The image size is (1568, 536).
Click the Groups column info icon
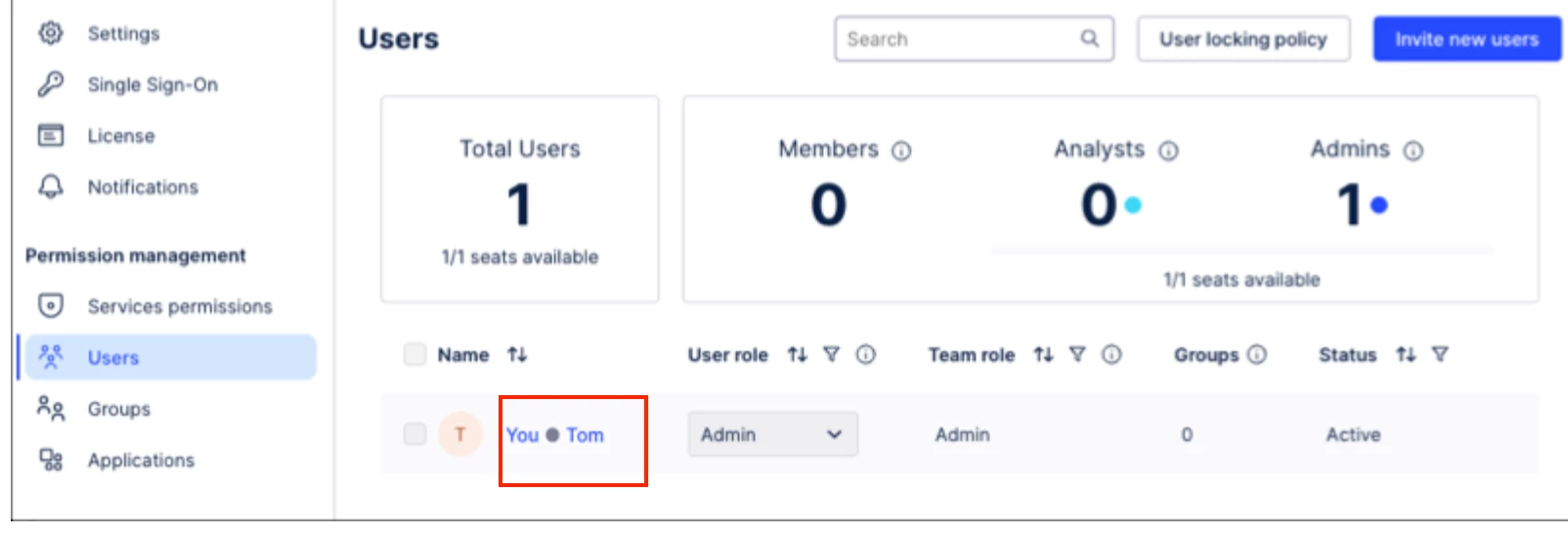tap(1257, 354)
